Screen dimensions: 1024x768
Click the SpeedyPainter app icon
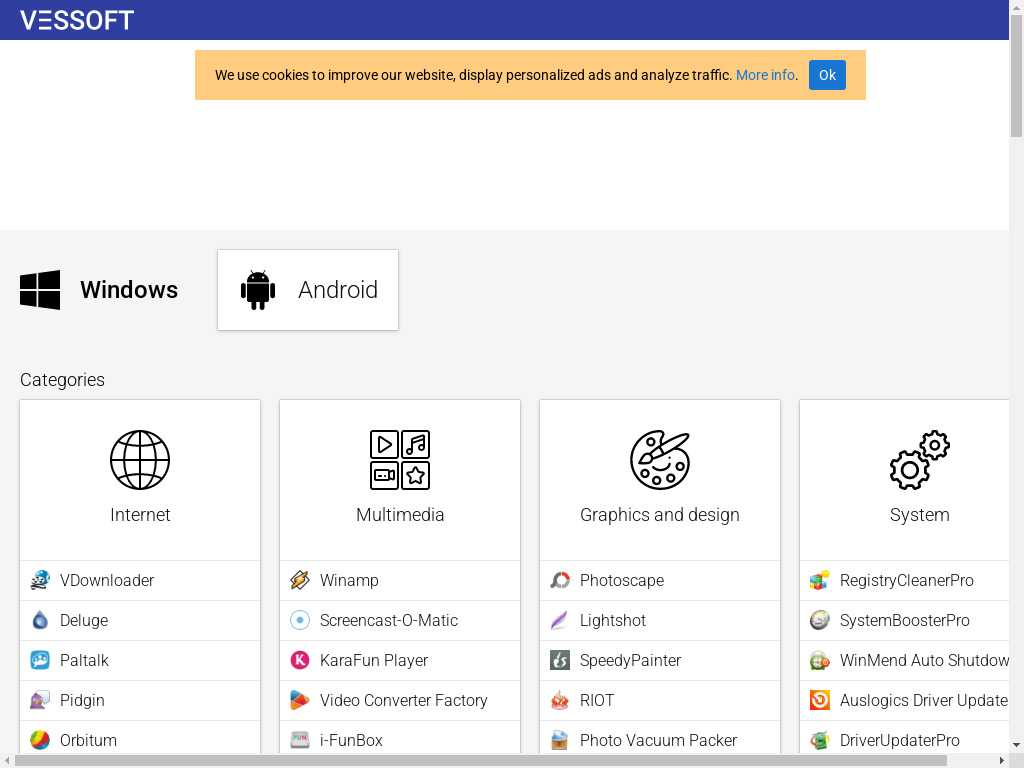click(x=560, y=660)
